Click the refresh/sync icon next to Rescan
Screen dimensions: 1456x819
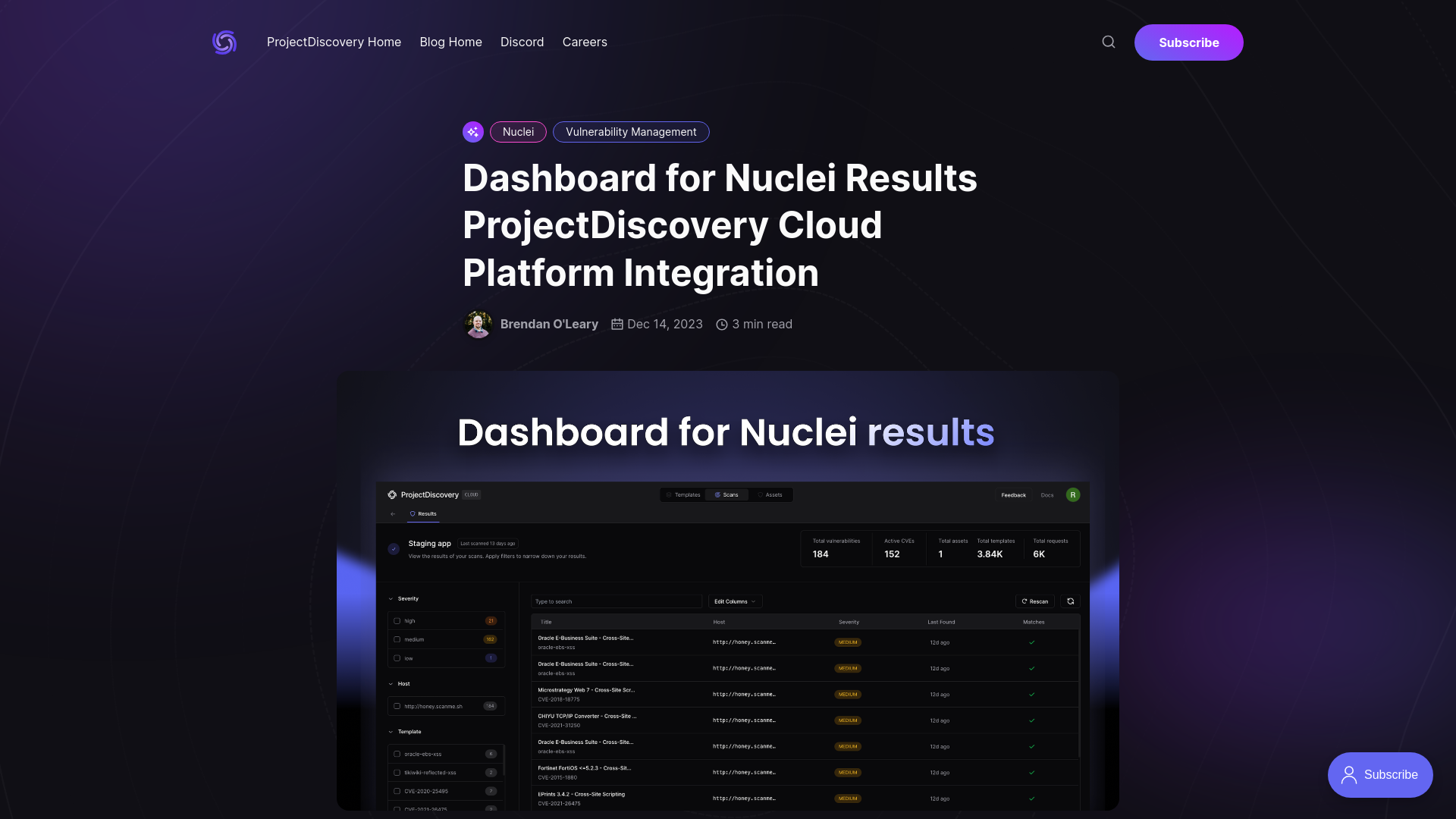click(1070, 601)
